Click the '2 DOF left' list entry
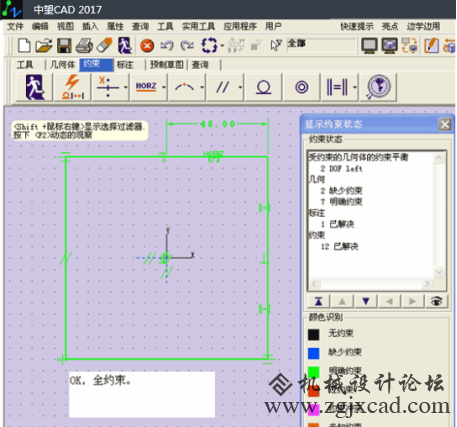457x427 pixels. coord(341,169)
